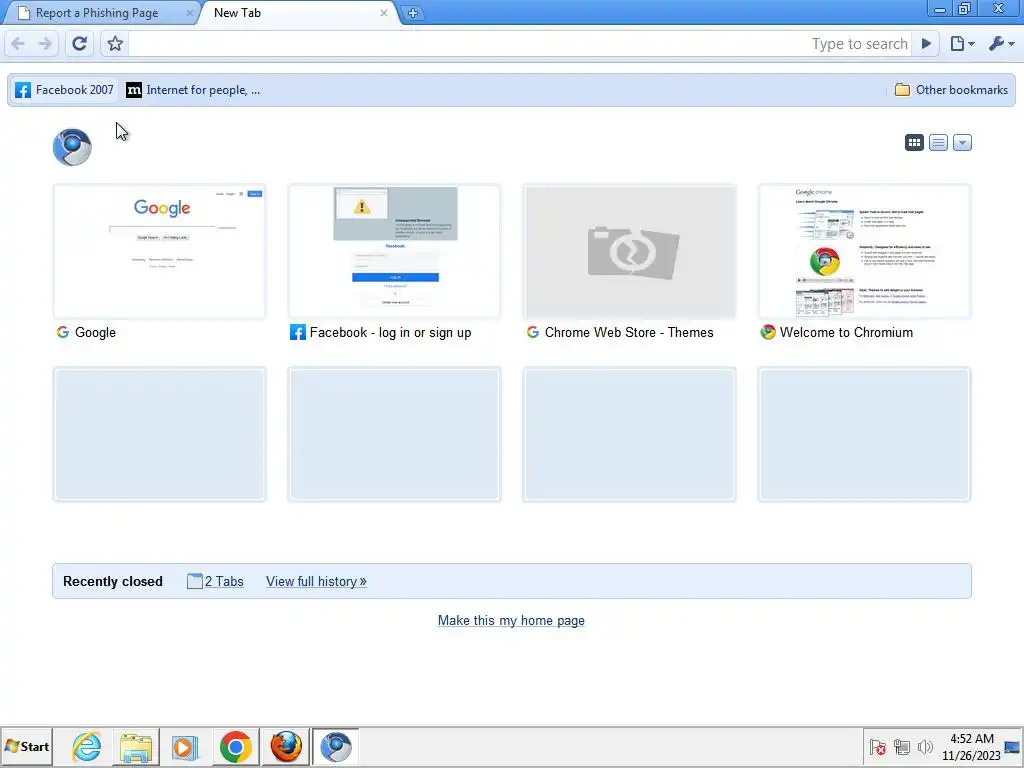Screen dimensions: 1024x768
Task: Click the Chromium logo on the page
Action: pos(72,147)
